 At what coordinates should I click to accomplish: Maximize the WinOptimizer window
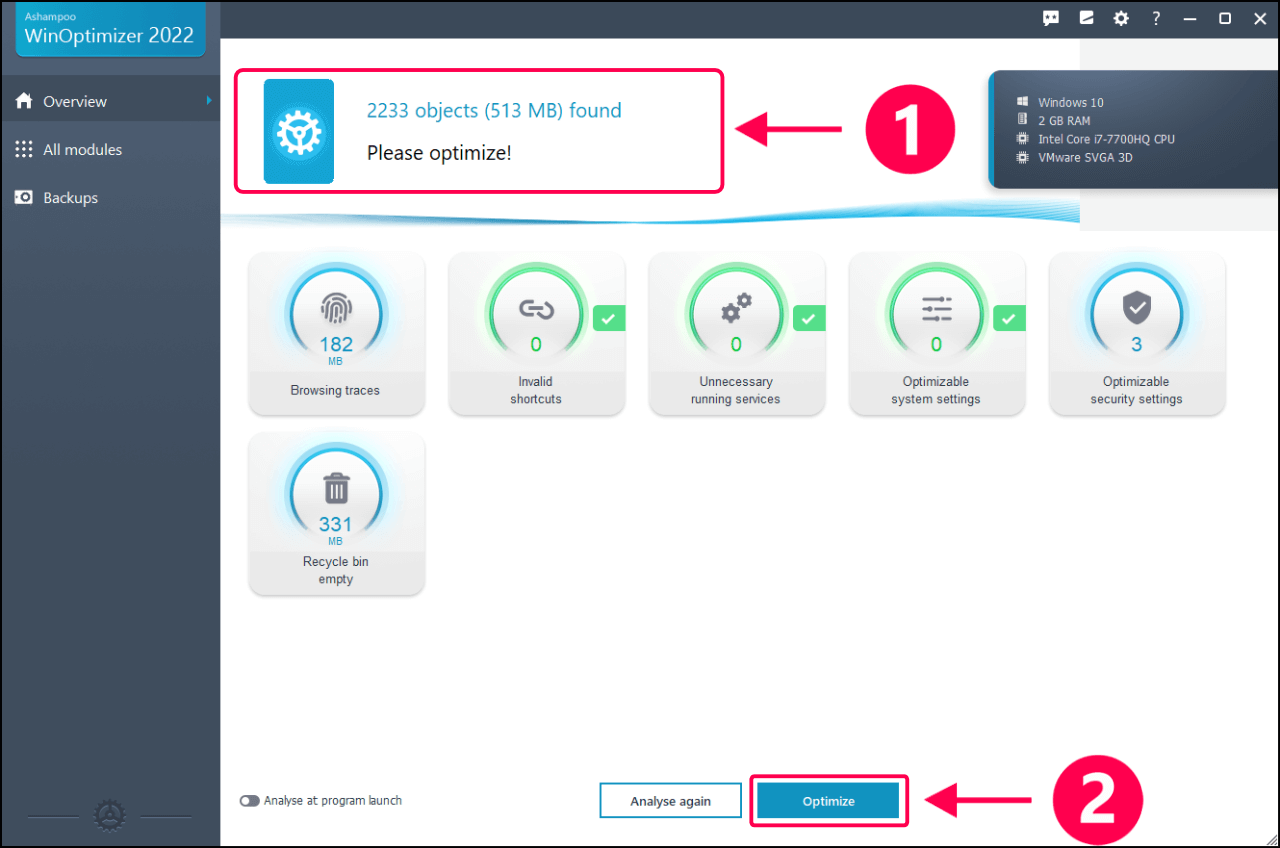[1225, 18]
